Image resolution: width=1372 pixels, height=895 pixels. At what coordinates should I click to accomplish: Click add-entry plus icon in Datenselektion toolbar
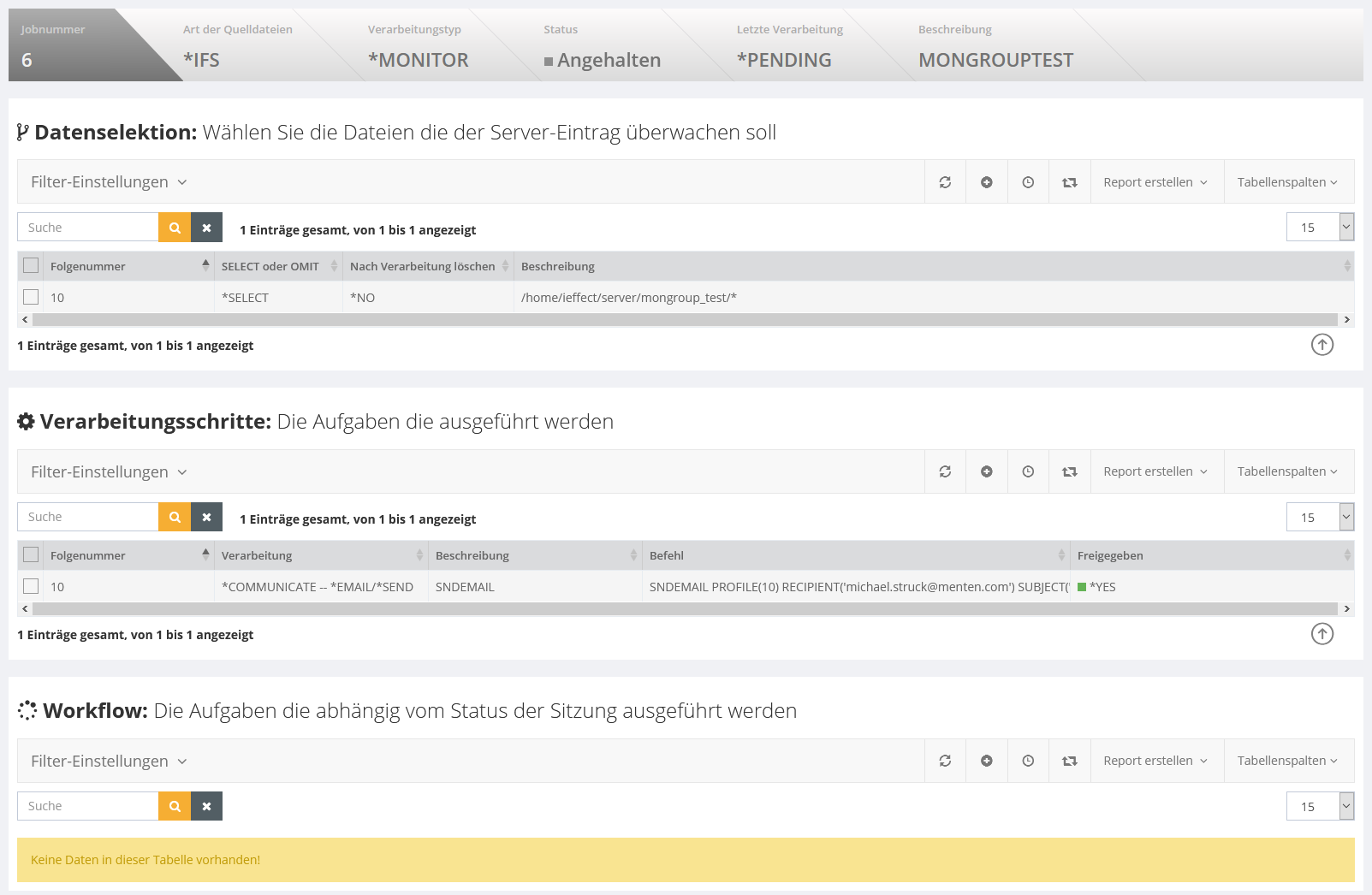987,182
